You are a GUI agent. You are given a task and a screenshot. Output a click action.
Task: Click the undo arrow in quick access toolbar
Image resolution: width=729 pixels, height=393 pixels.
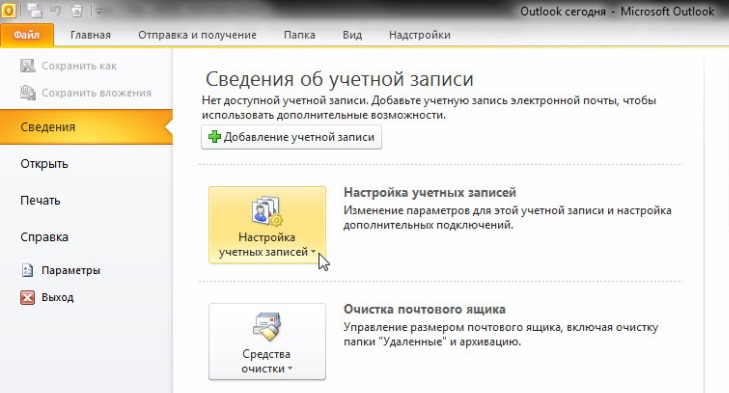[56, 10]
